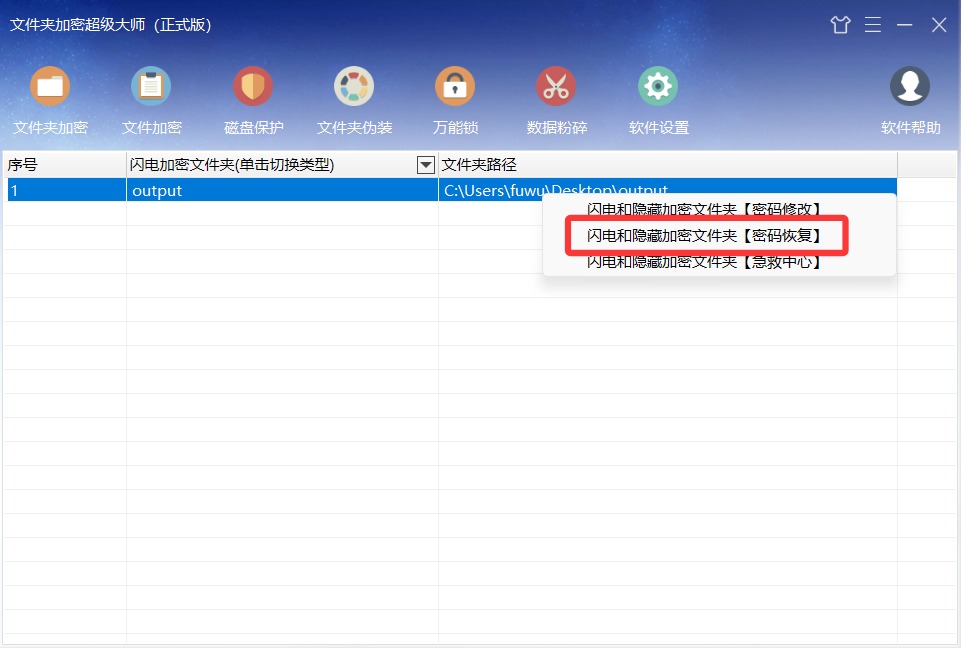
Task: Open 软件设置 gear settings icon
Action: [658, 86]
